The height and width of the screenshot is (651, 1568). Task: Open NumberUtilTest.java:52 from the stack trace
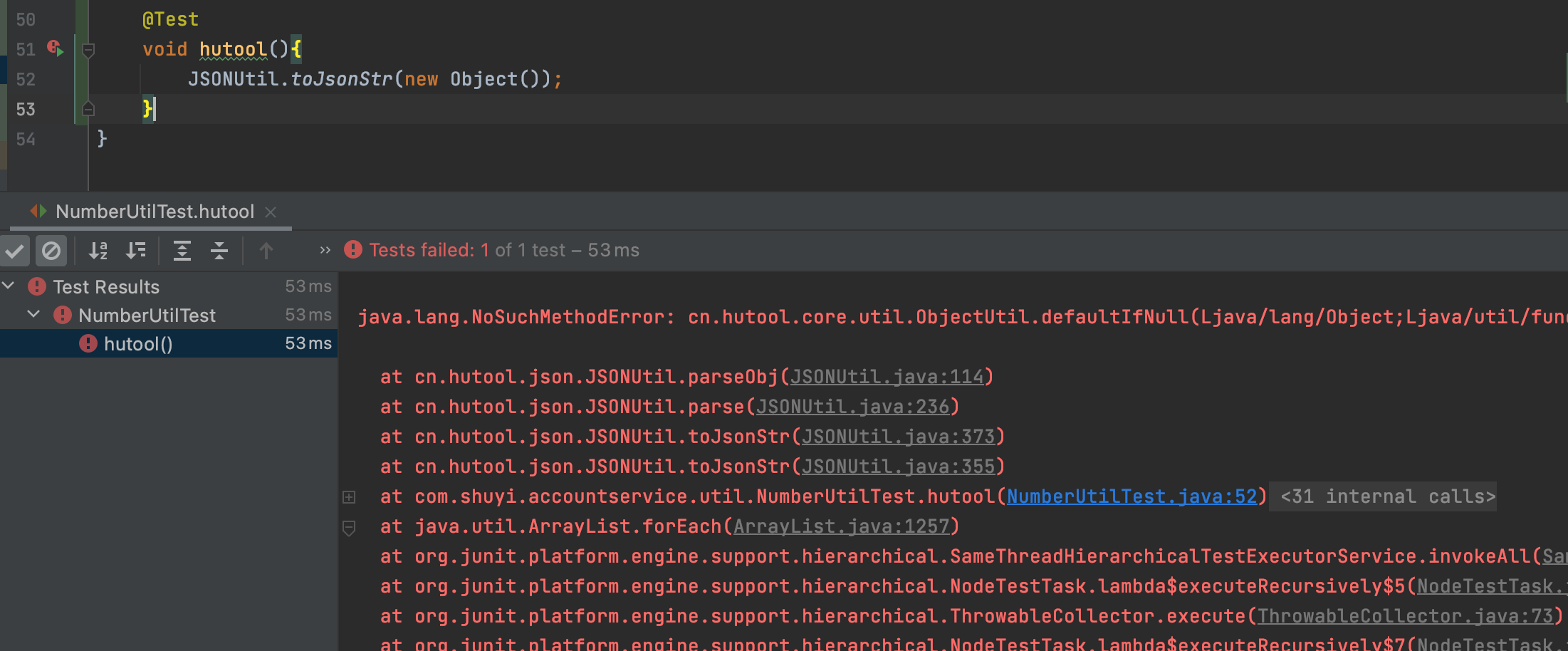point(1132,496)
